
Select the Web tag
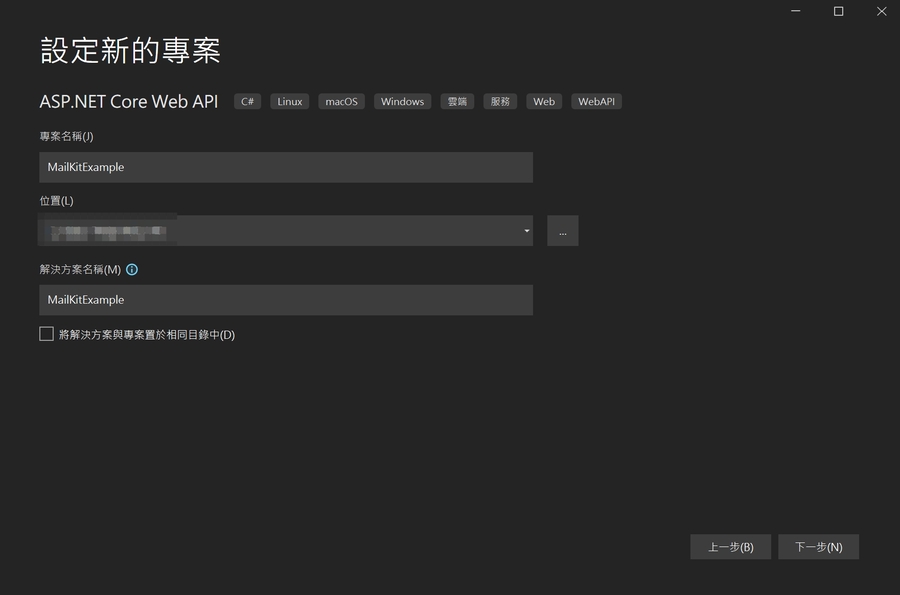pyautogui.click(x=543, y=101)
